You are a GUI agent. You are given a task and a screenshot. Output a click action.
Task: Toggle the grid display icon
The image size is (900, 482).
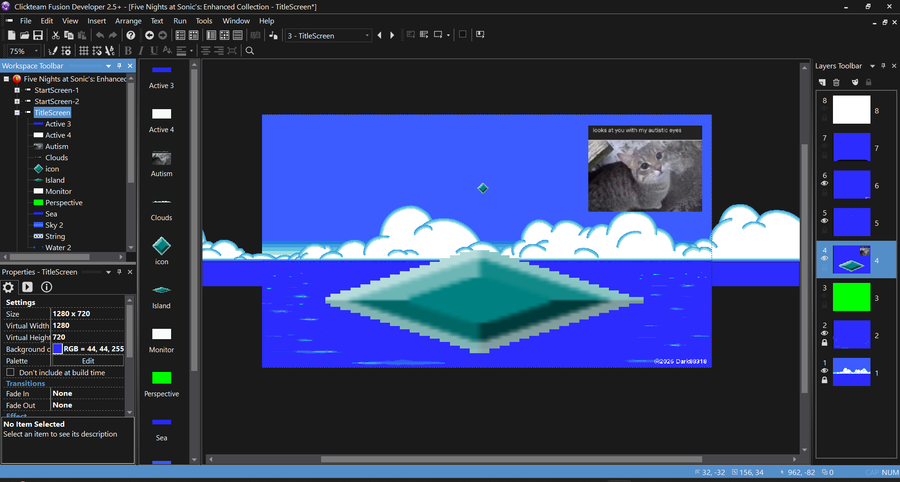[x=83, y=50]
